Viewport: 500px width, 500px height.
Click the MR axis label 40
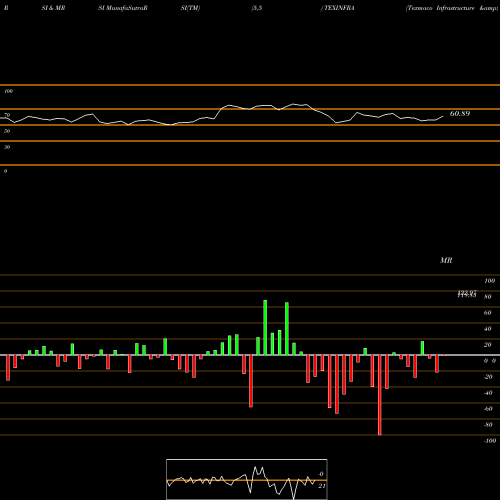pyautogui.click(x=488, y=329)
